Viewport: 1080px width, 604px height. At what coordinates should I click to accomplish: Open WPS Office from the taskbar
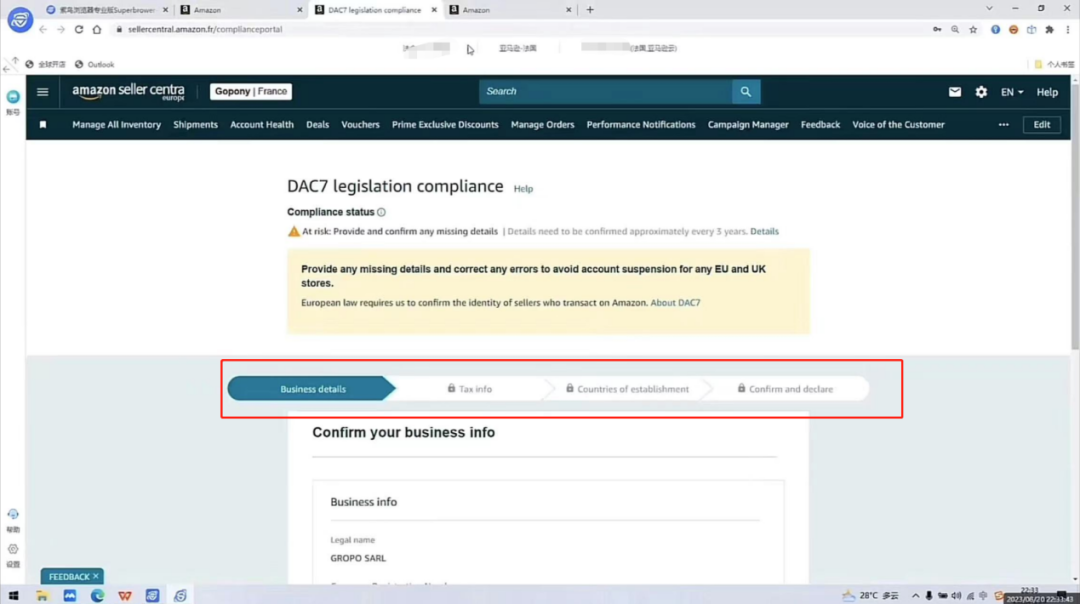(x=125, y=595)
